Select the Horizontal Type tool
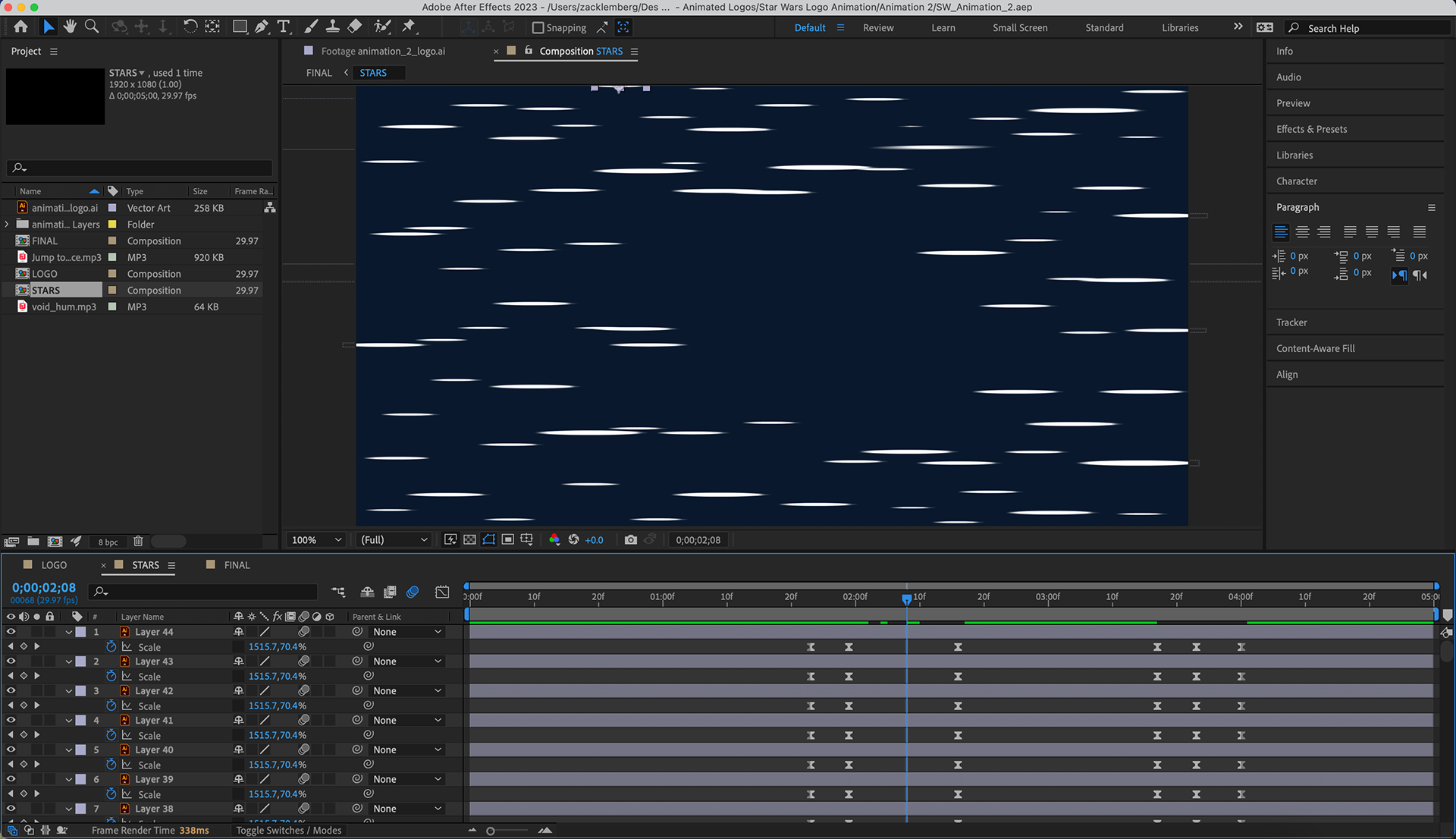Image resolution: width=1456 pixels, height=839 pixels. [284, 27]
